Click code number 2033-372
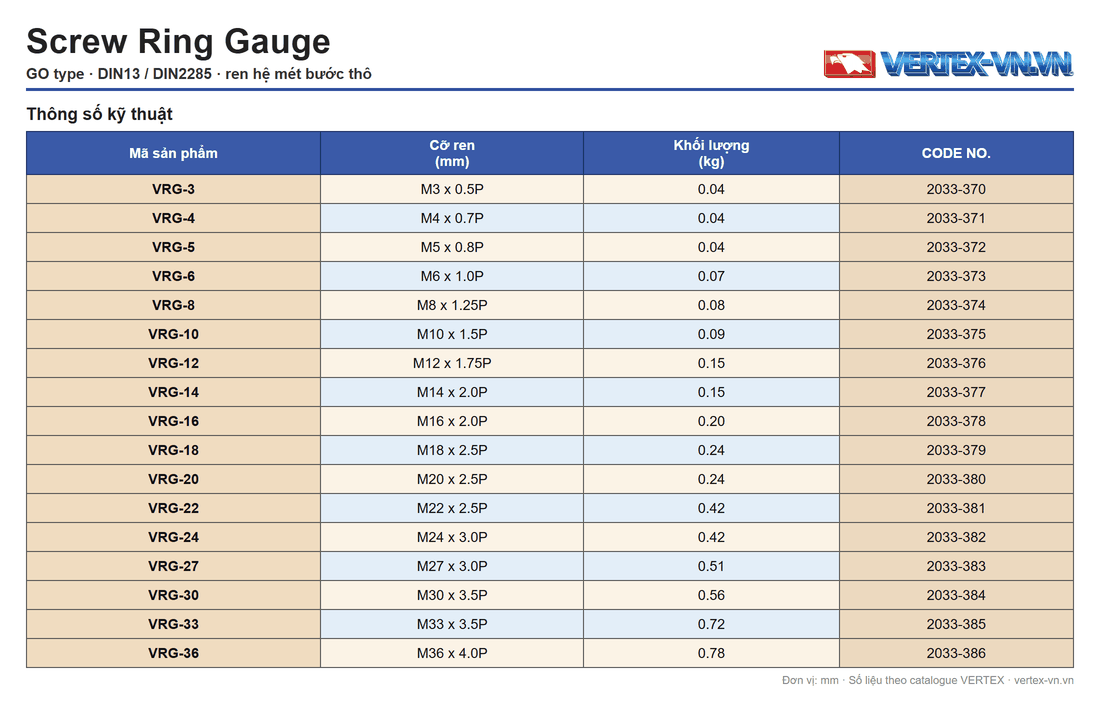The image size is (1100, 705). [x=956, y=247]
